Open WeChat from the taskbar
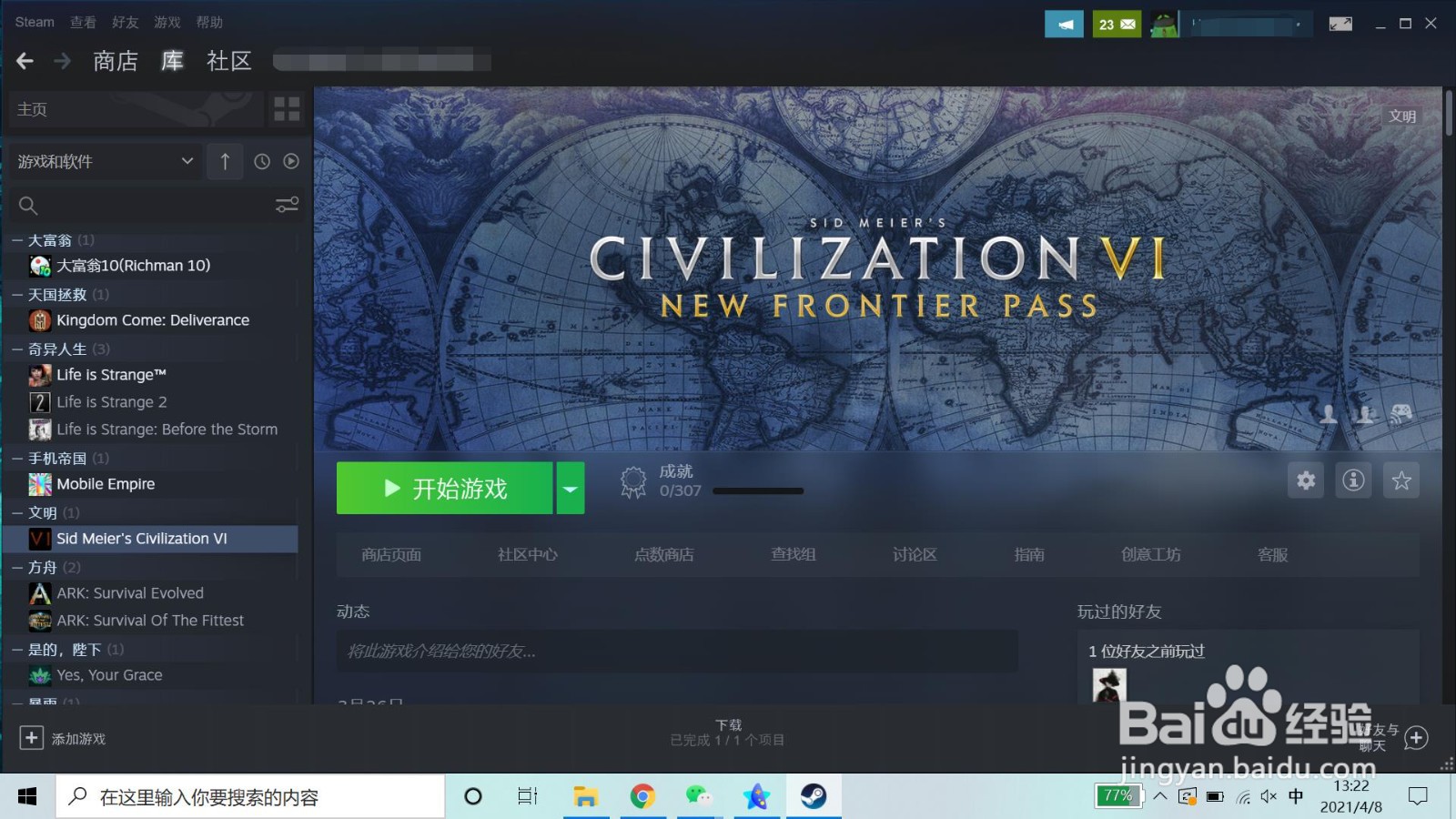 pos(699,797)
